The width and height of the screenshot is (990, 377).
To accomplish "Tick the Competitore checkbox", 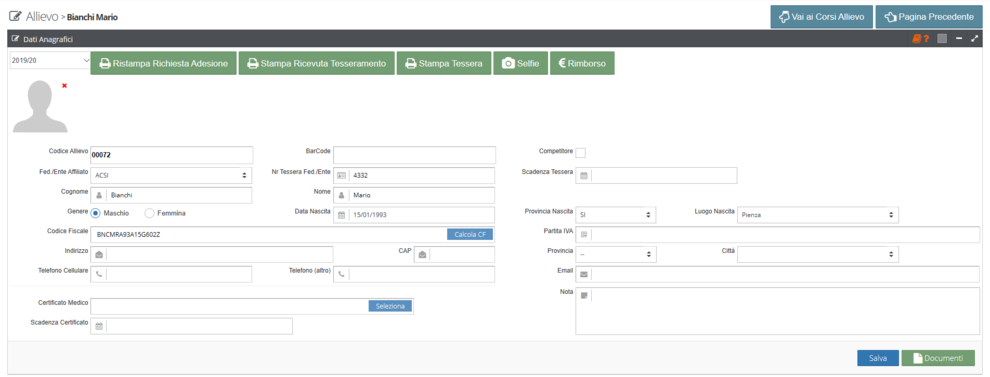I will pos(580,152).
